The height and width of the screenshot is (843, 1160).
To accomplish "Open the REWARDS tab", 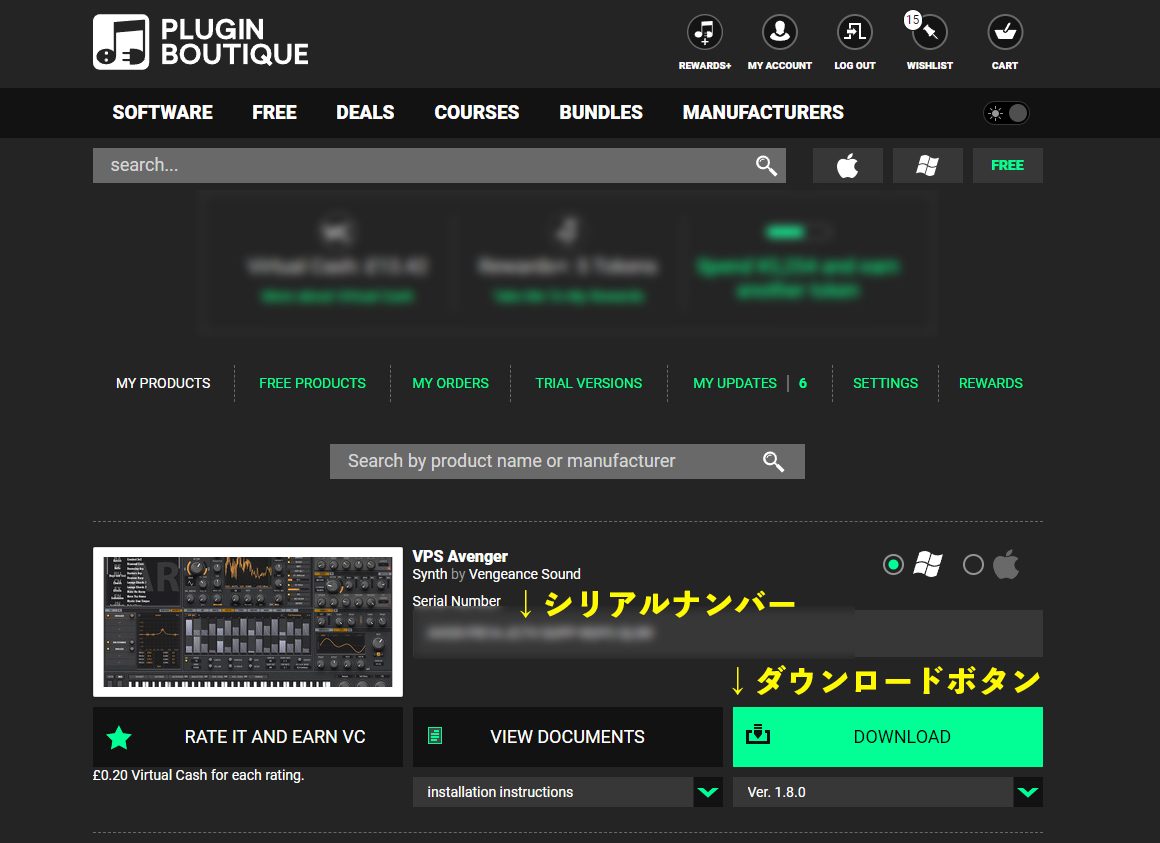I will pos(991,383).
